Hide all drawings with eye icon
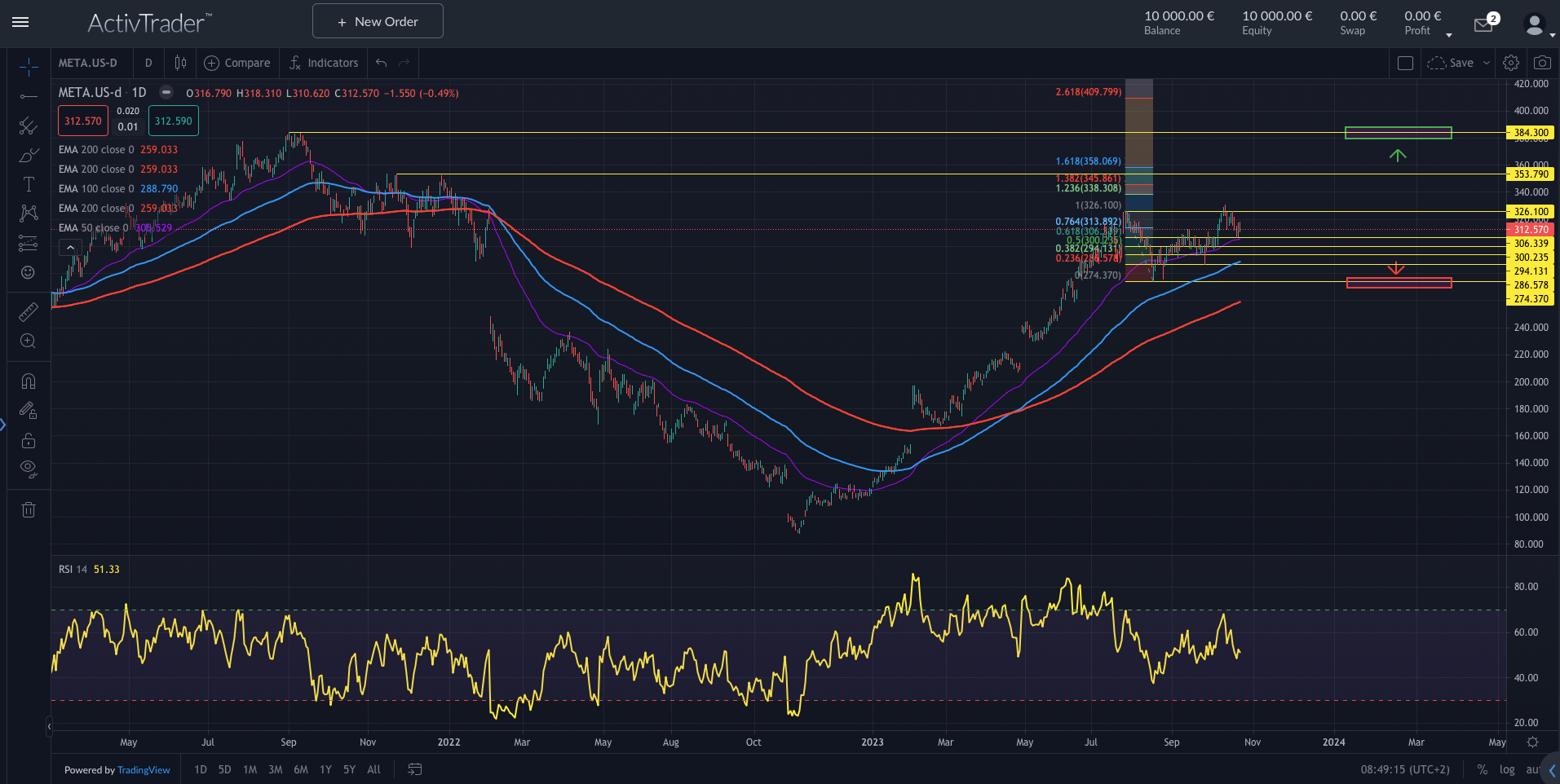The height and width of the screenshot is (784, 1560). tap(29, 469)
